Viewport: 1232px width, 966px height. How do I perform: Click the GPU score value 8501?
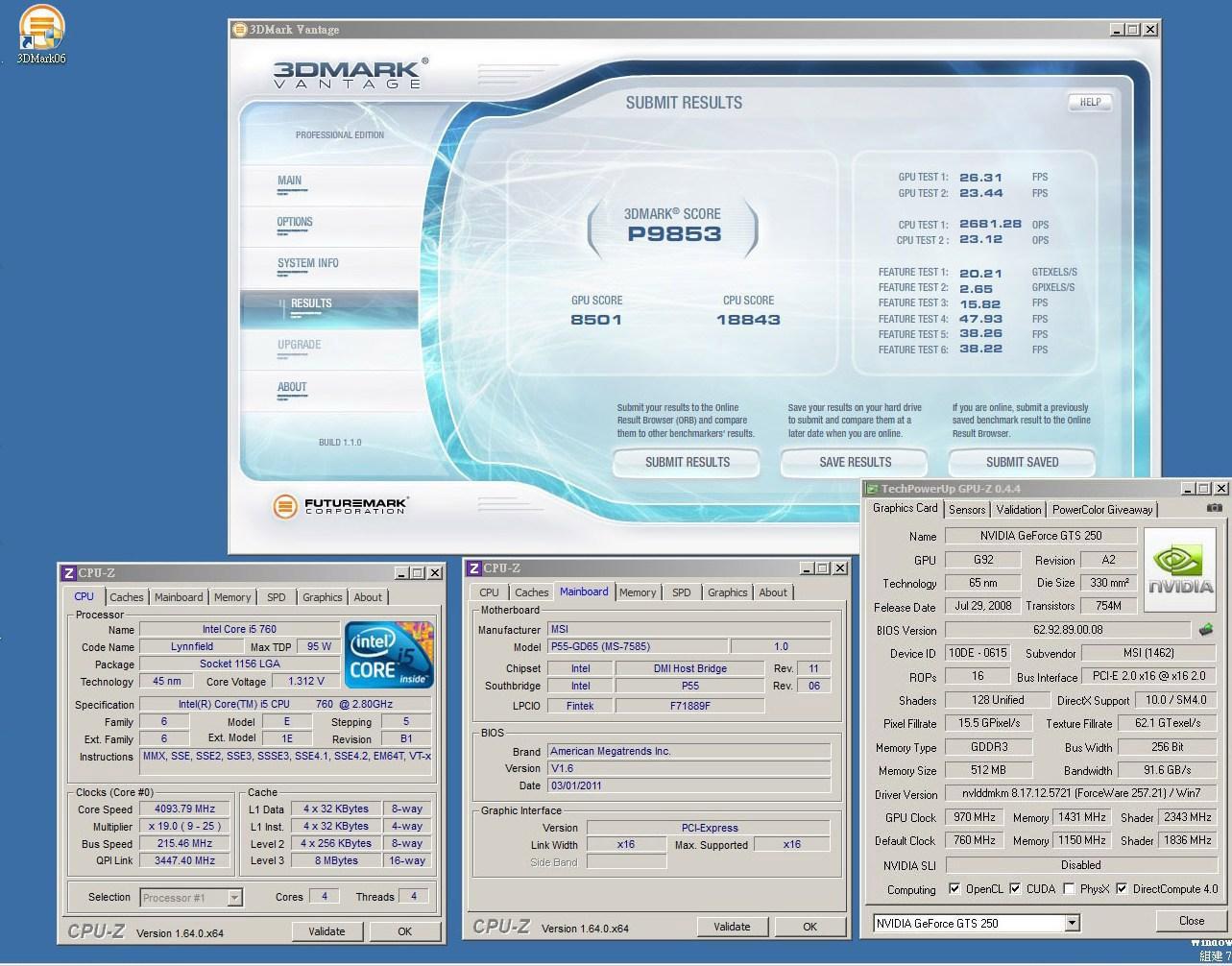[596, 320]
